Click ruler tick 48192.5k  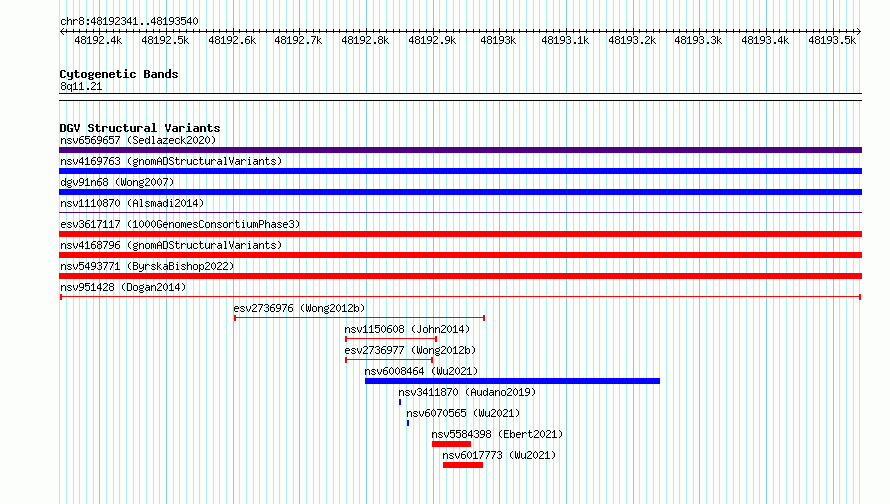pos(165,40)
